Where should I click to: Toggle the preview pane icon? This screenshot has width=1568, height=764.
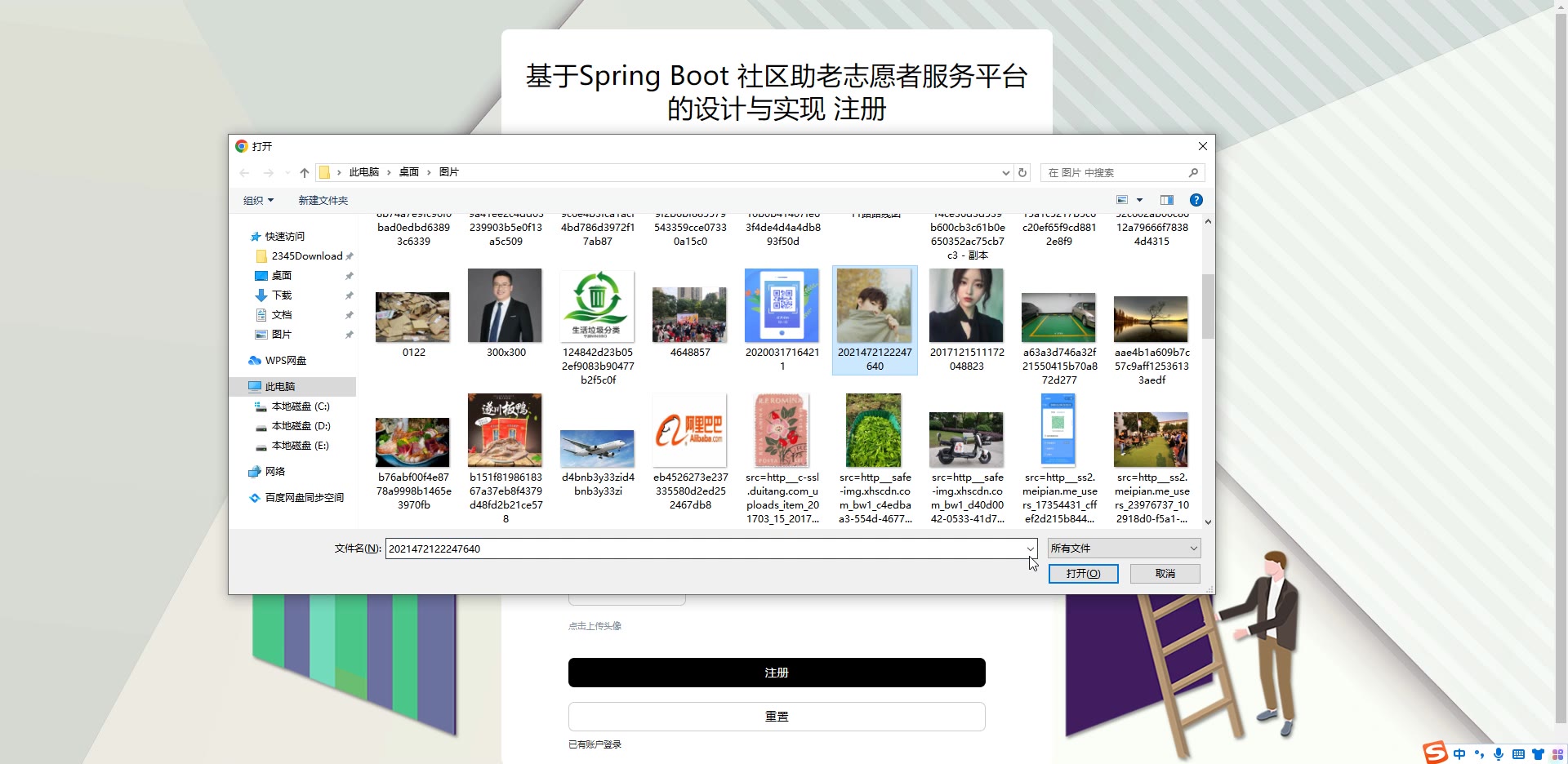1166,200
